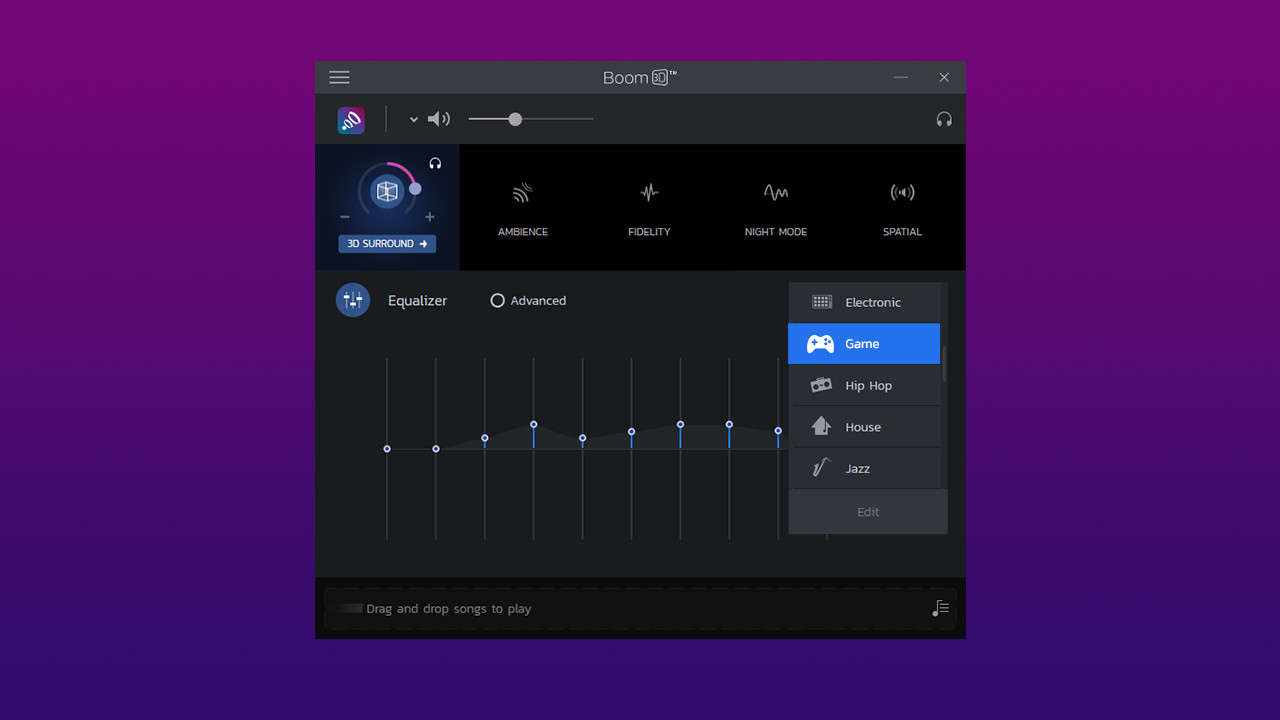Open 3D Surround settings arrow button

(x=387, y=244)
